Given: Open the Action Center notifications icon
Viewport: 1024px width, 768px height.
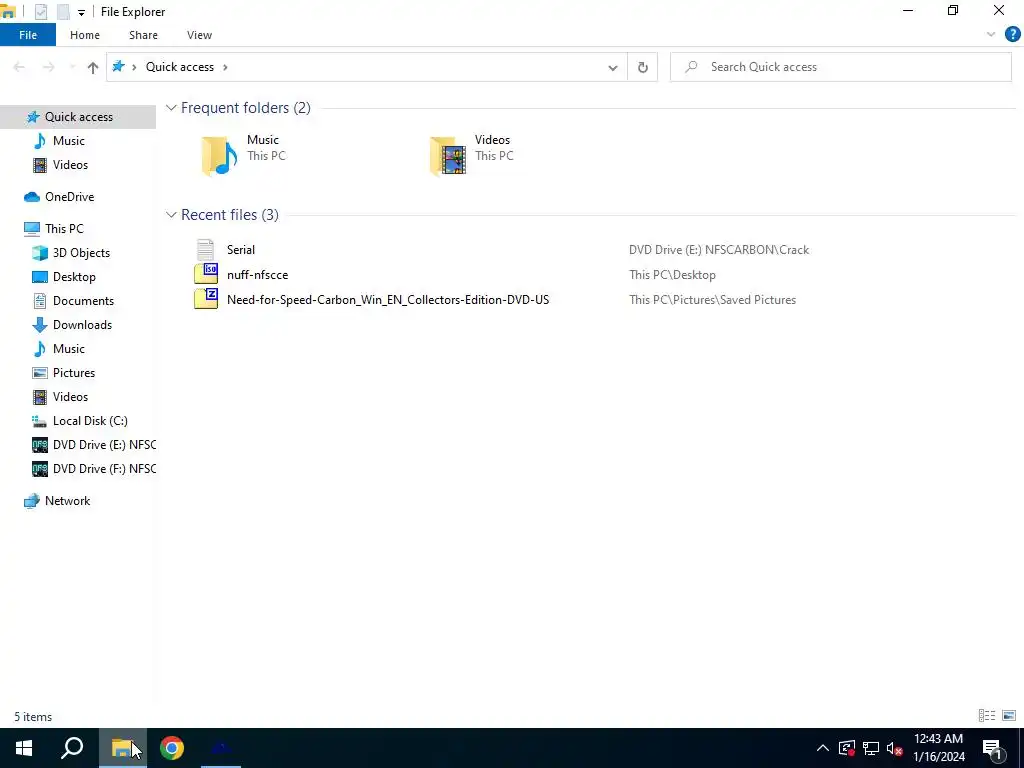Looking at the screenshot, I should [x=993, y=748].
